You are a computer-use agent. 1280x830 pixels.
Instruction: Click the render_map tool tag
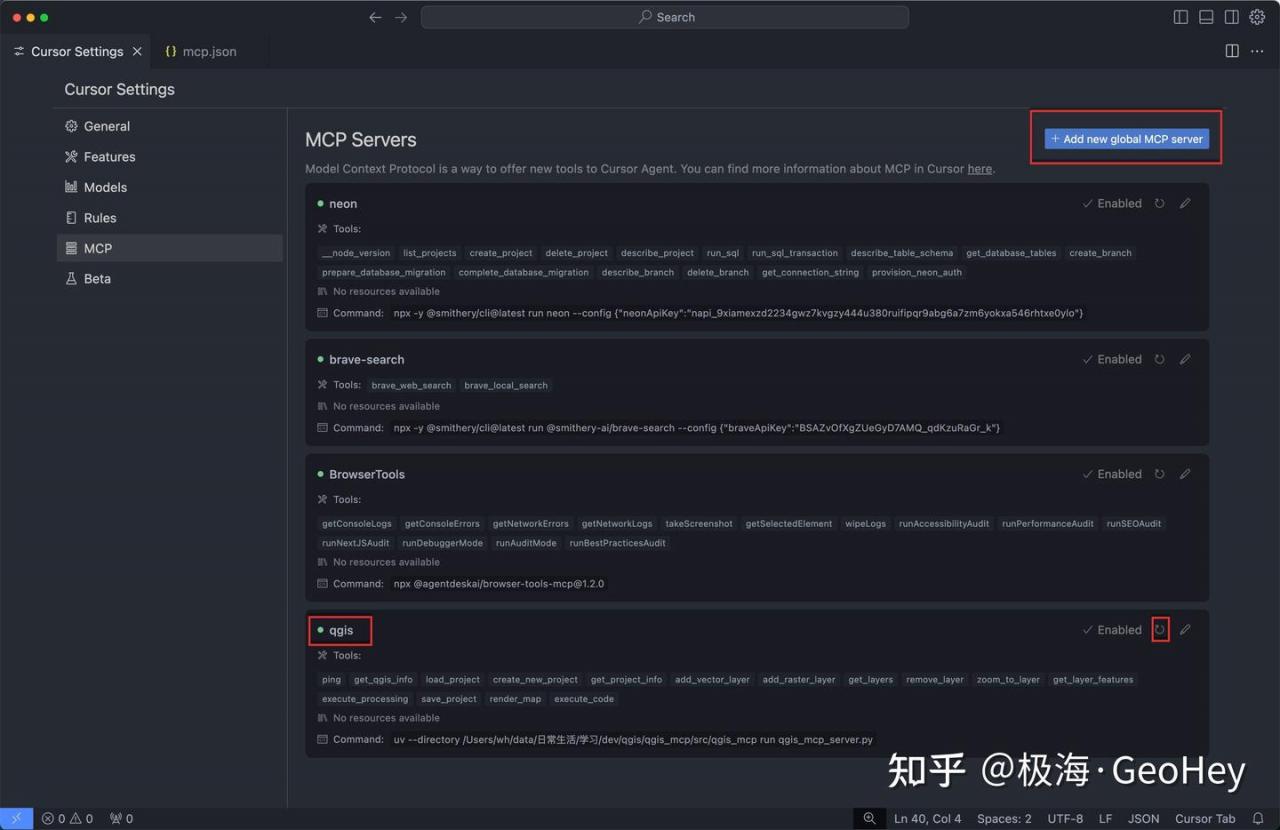click(516, 699)
